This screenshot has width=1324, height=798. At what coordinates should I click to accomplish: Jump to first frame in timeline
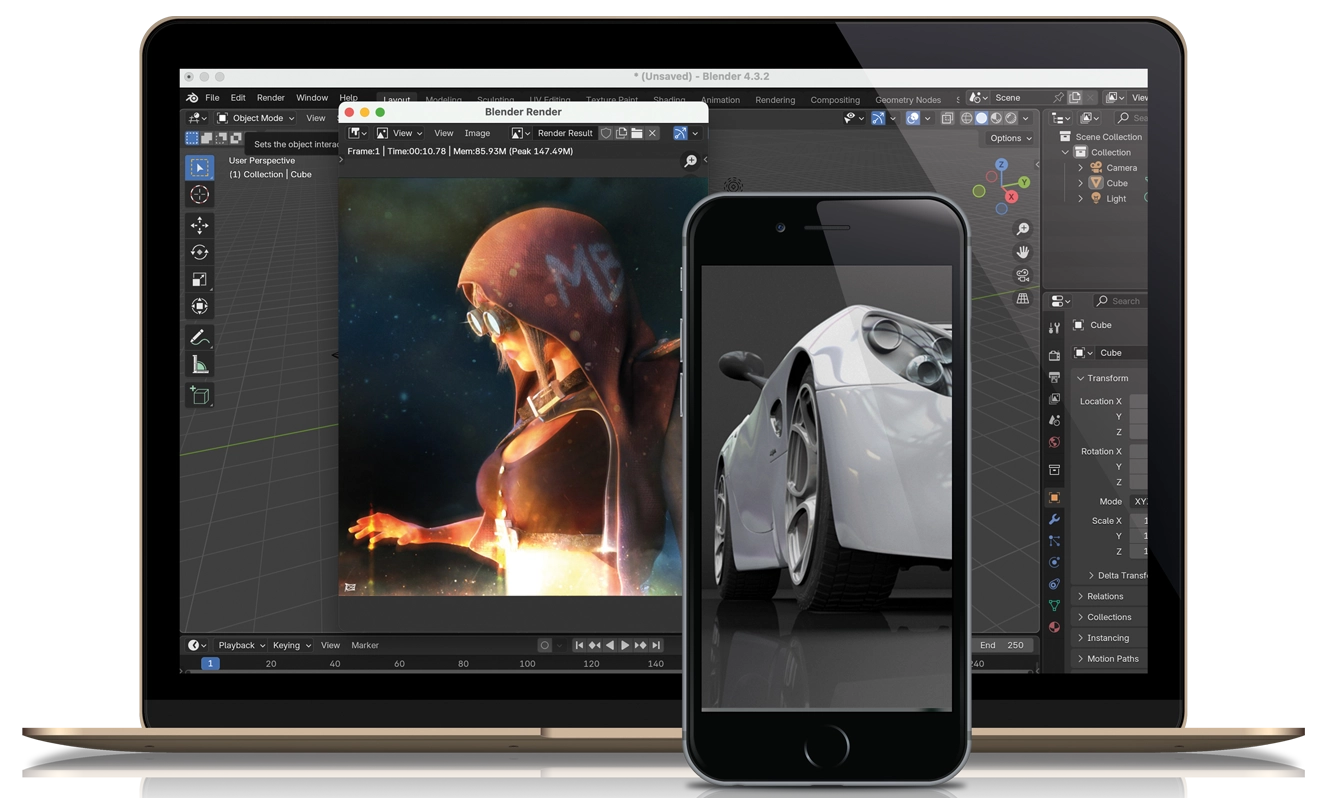(578, 646)
